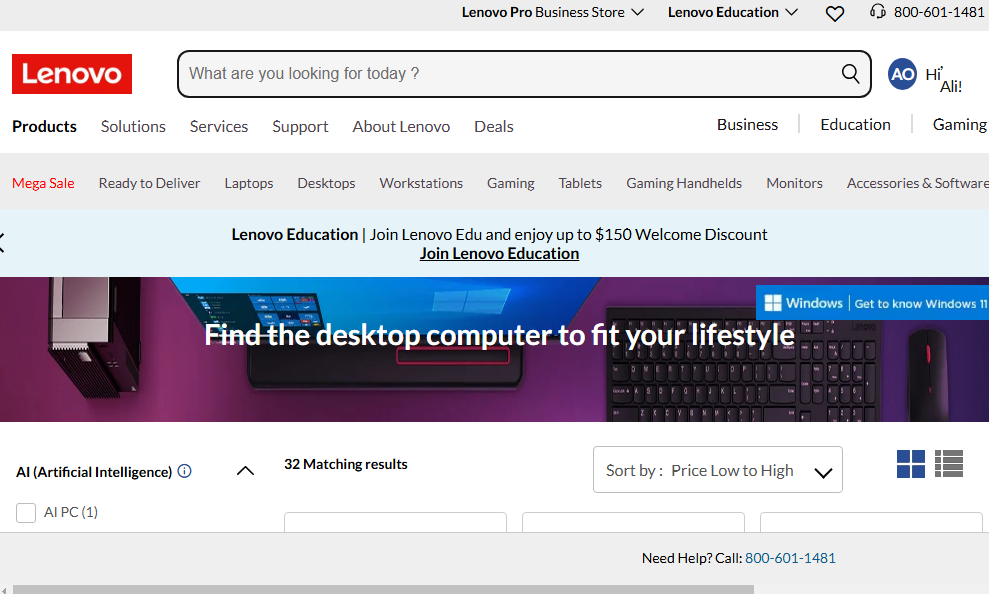The height and width of the screenshot is (594, 989).
Task: Open the Sort by dropdown
Action: click(x=718, y=470)
